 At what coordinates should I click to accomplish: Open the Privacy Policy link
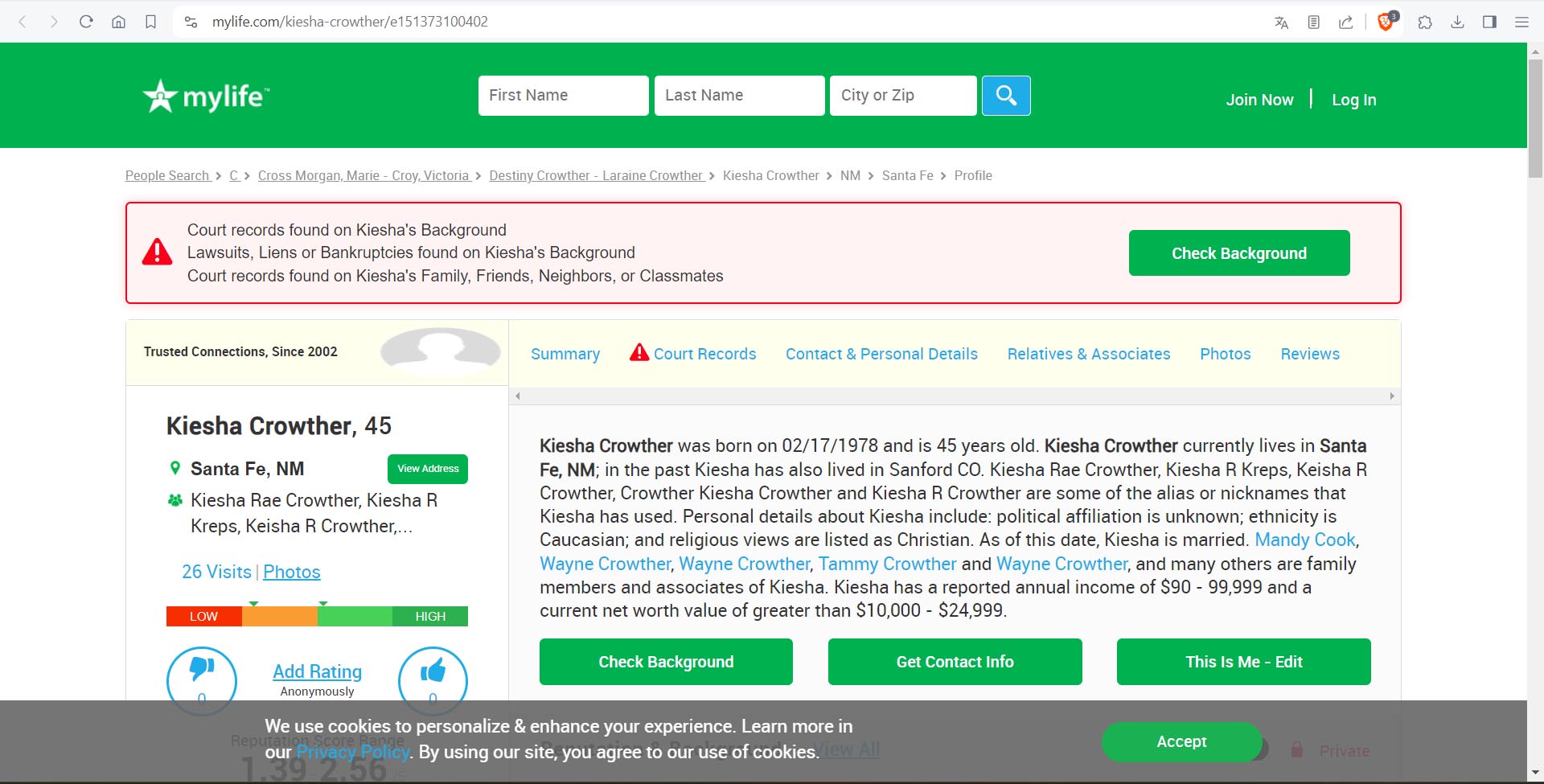pos(354,752)
